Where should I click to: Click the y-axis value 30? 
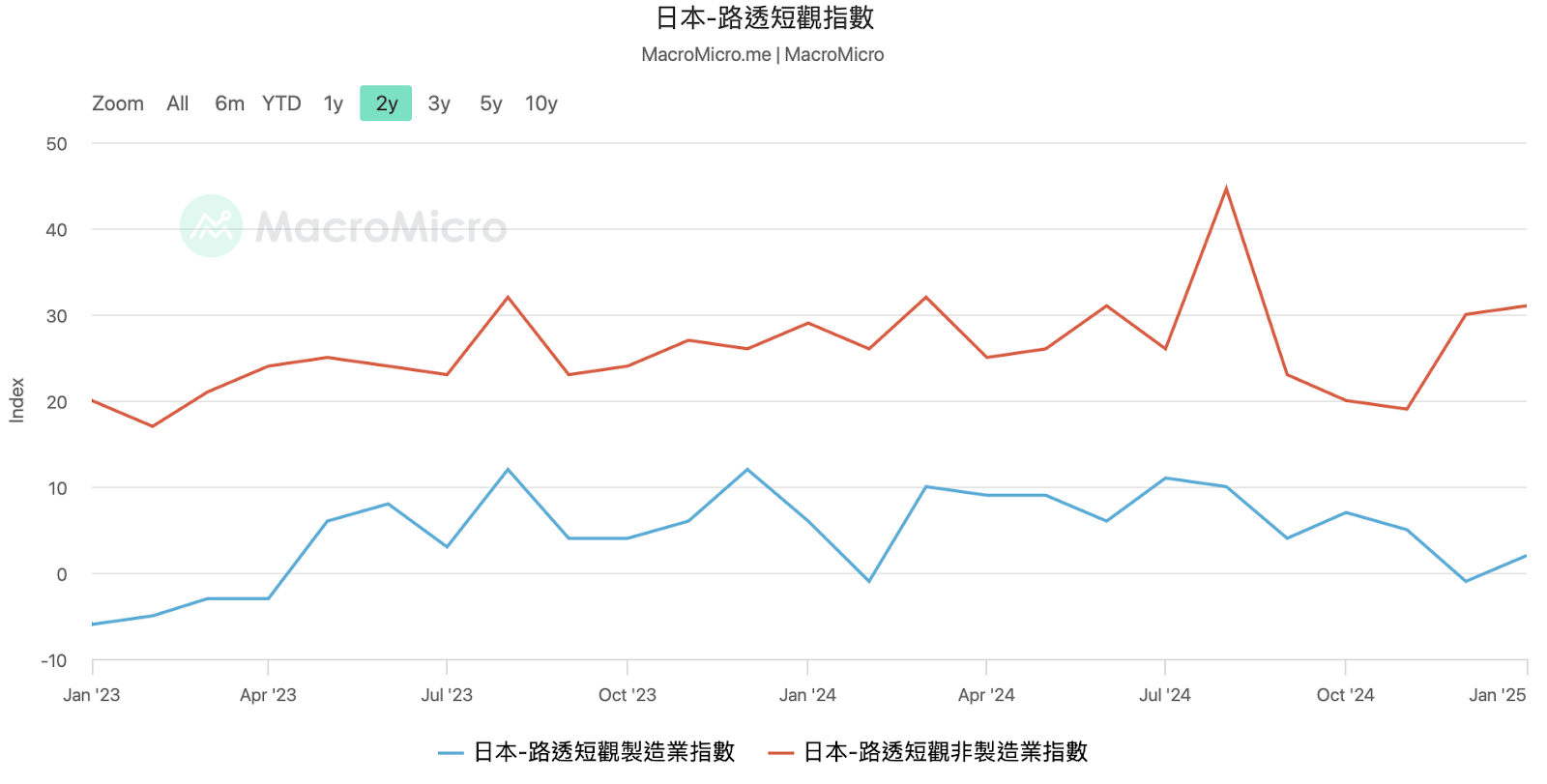coord(57,316)
